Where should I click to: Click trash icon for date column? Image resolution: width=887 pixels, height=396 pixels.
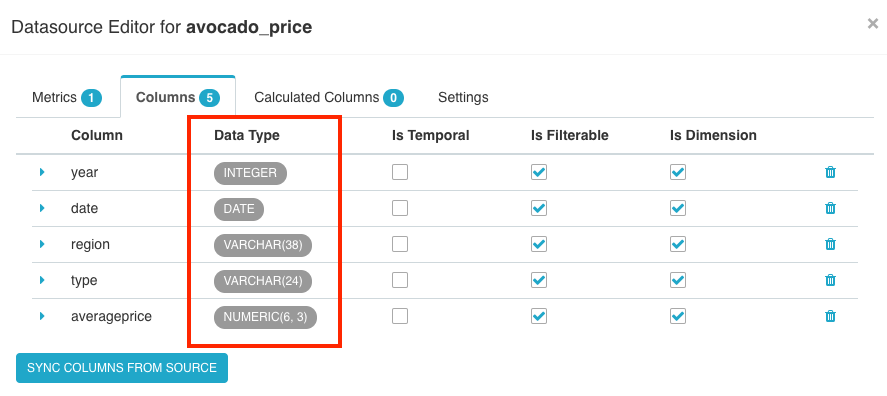(x=830, y=208)
